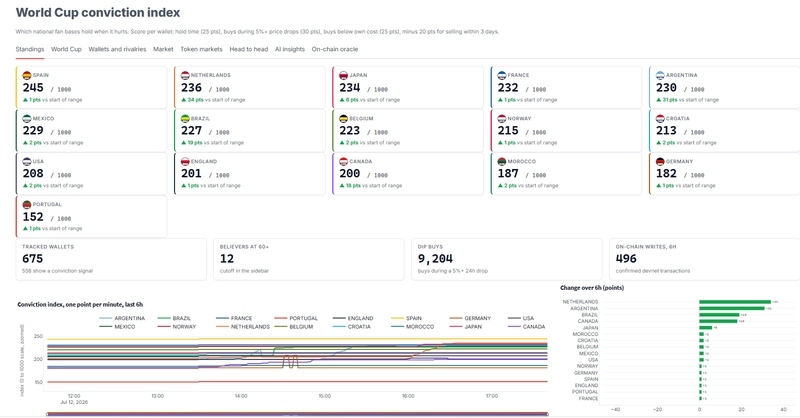Toggle SPAIN series in chart legend
This screenshot has height=418, width=800.
pos(406,318)
